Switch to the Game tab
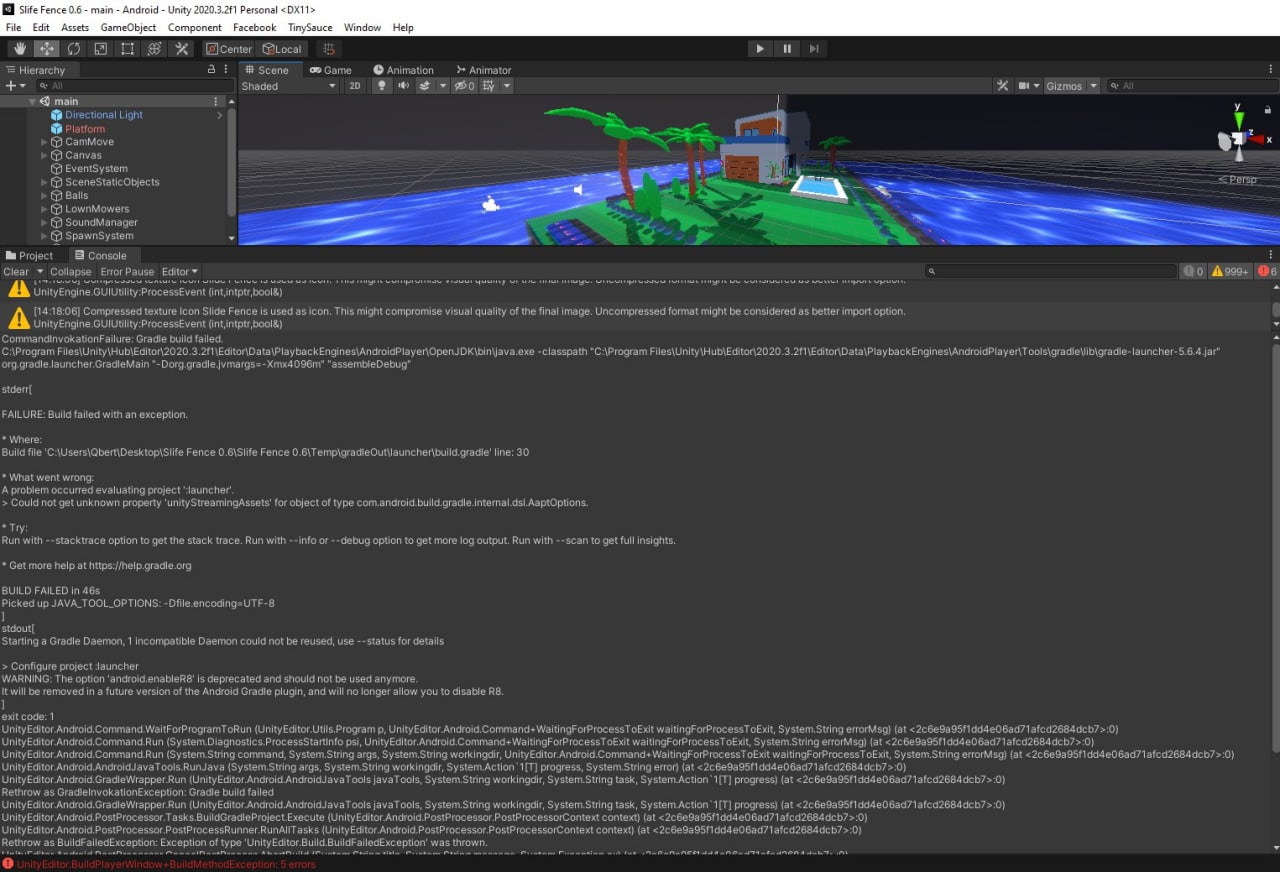The width and height of the screenshot is (1280, 872). click(331, 70)
